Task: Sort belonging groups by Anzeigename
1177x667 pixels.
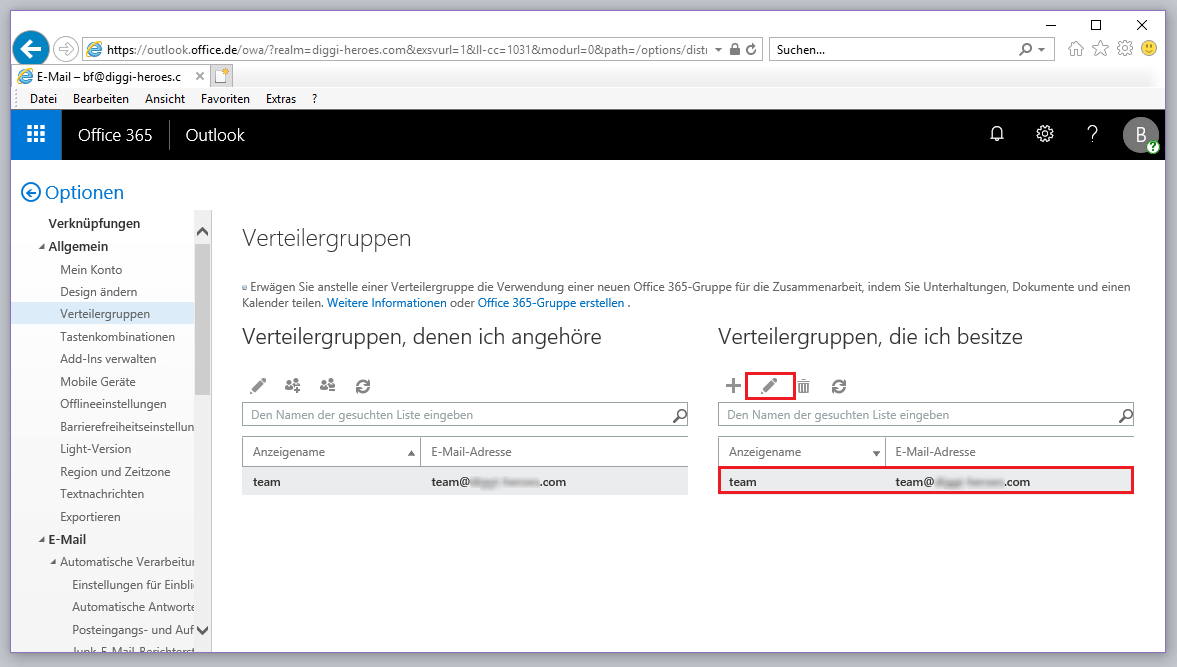Action: (x=331, y=452)
